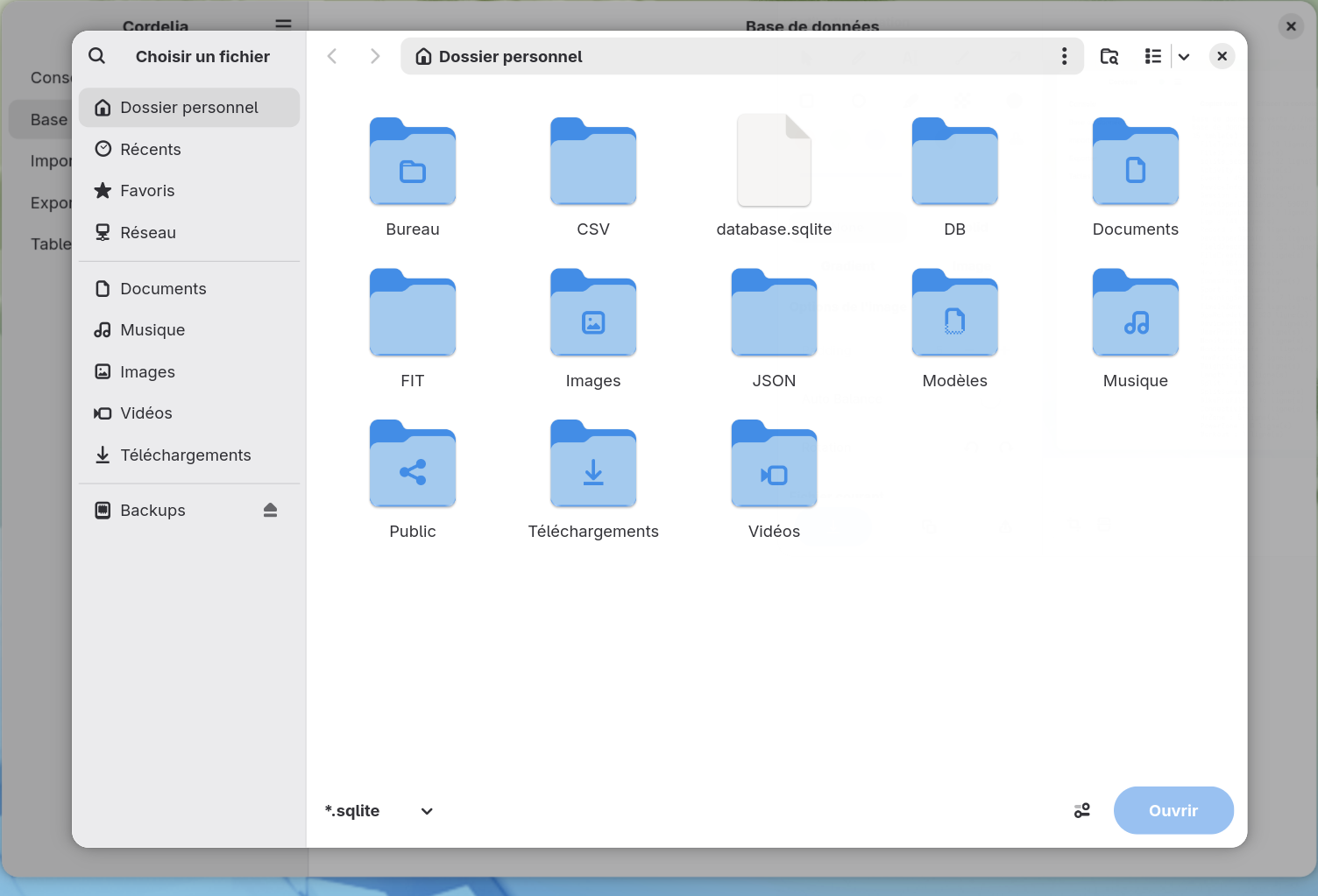The height and width of the screenshot is (896, 1318).
Task: Select the Musique folder in the grid
Action: (1136, 328)
